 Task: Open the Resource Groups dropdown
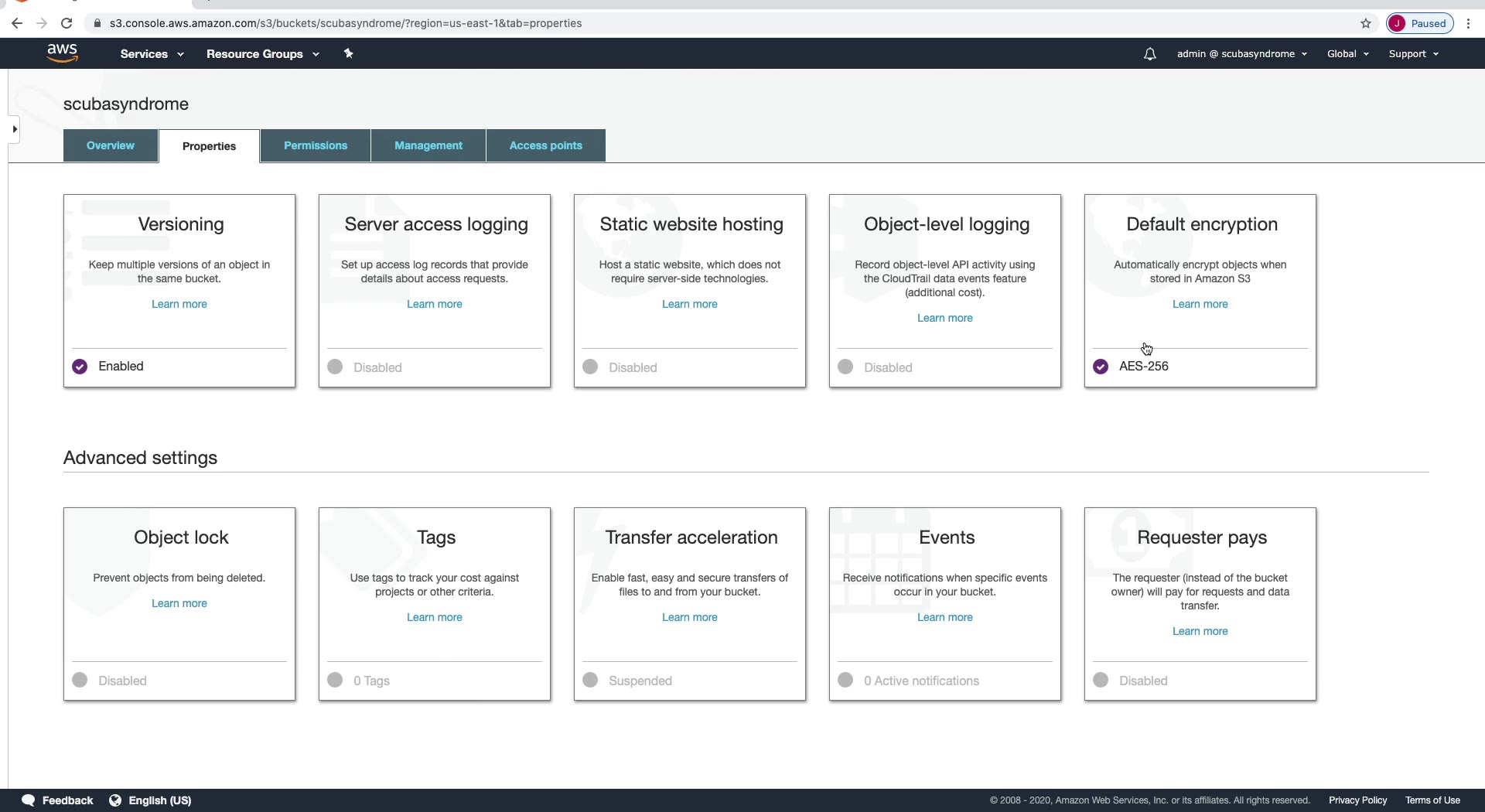tap(263, 54)
